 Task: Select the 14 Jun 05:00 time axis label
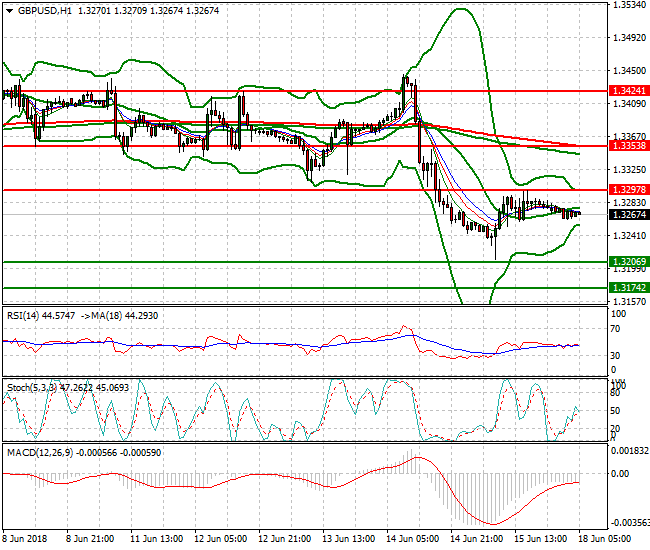(x=412, y=539)
